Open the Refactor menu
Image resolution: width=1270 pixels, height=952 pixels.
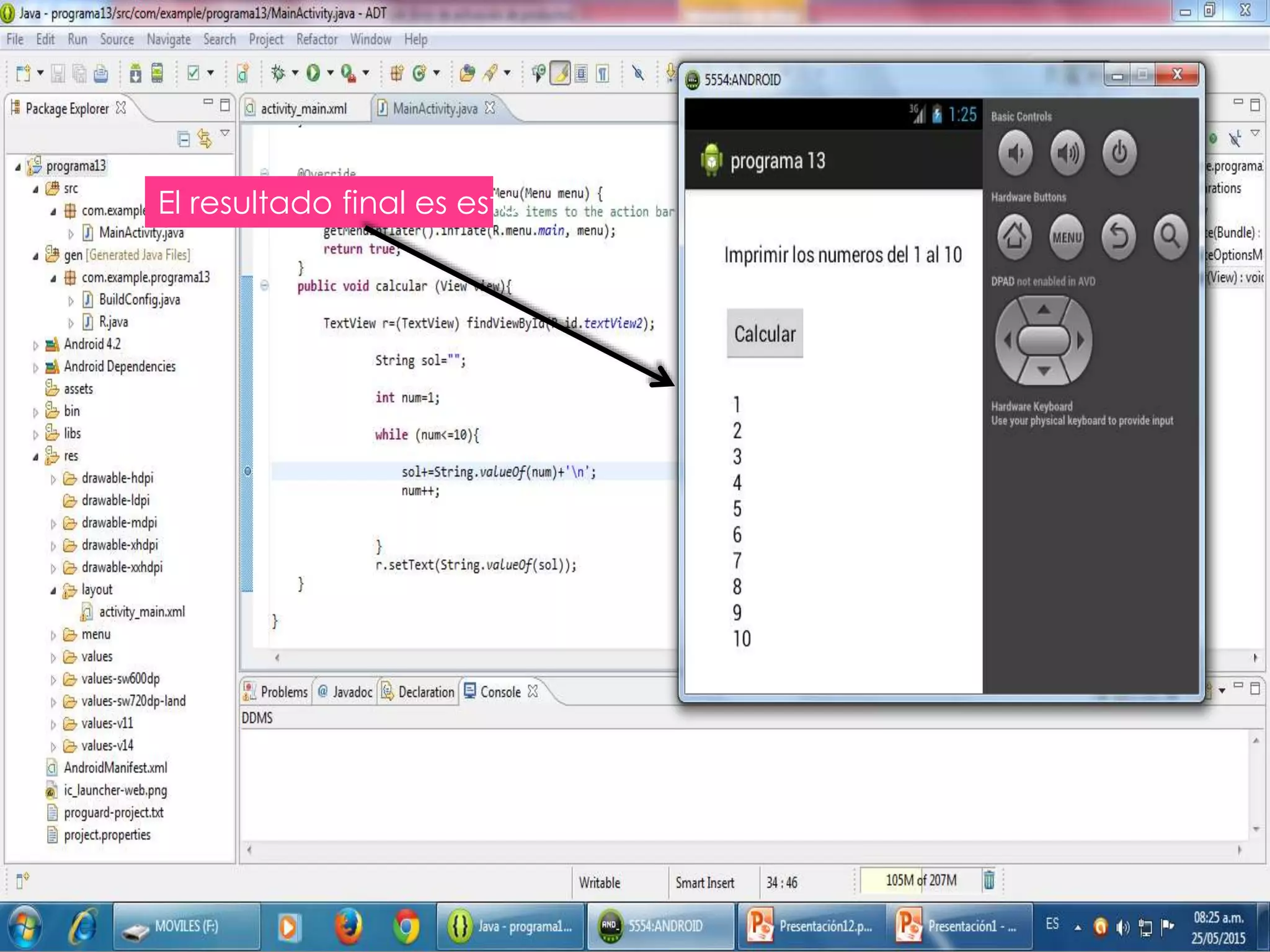tap(316, 40)
